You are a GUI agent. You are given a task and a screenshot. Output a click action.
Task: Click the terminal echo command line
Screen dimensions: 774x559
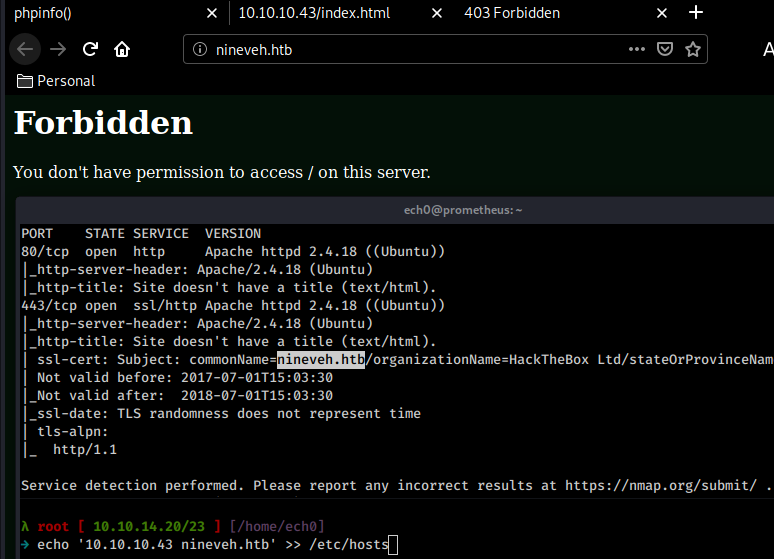click(x=215, y=545)
